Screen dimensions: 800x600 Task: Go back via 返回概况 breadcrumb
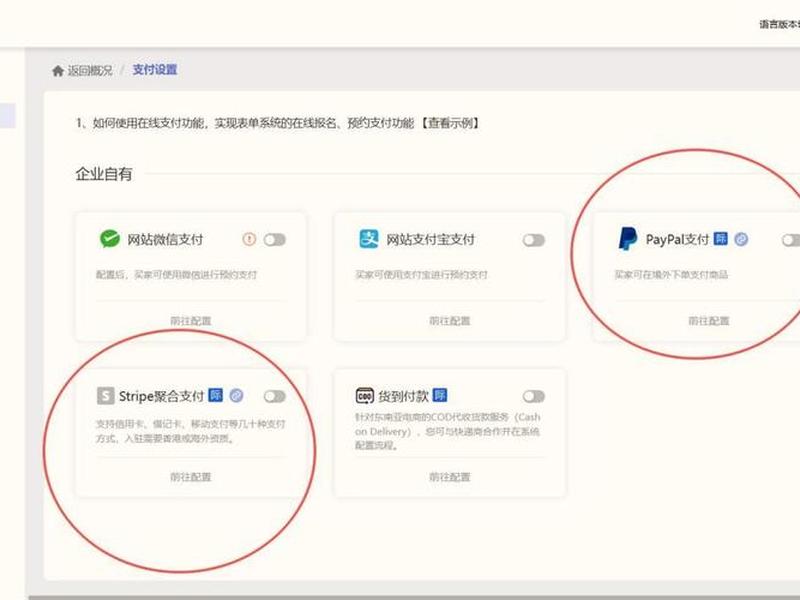pyautogui.click(x=90, y=70)
